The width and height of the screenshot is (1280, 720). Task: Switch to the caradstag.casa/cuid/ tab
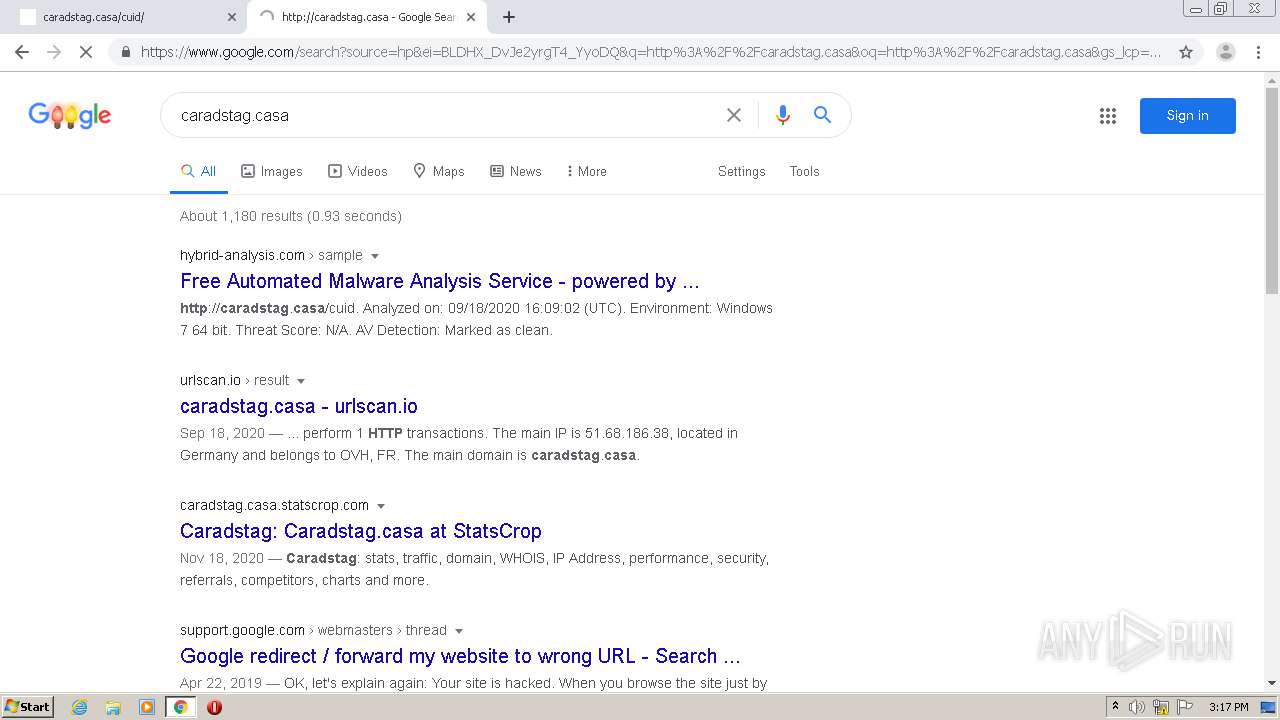(125, 17)
